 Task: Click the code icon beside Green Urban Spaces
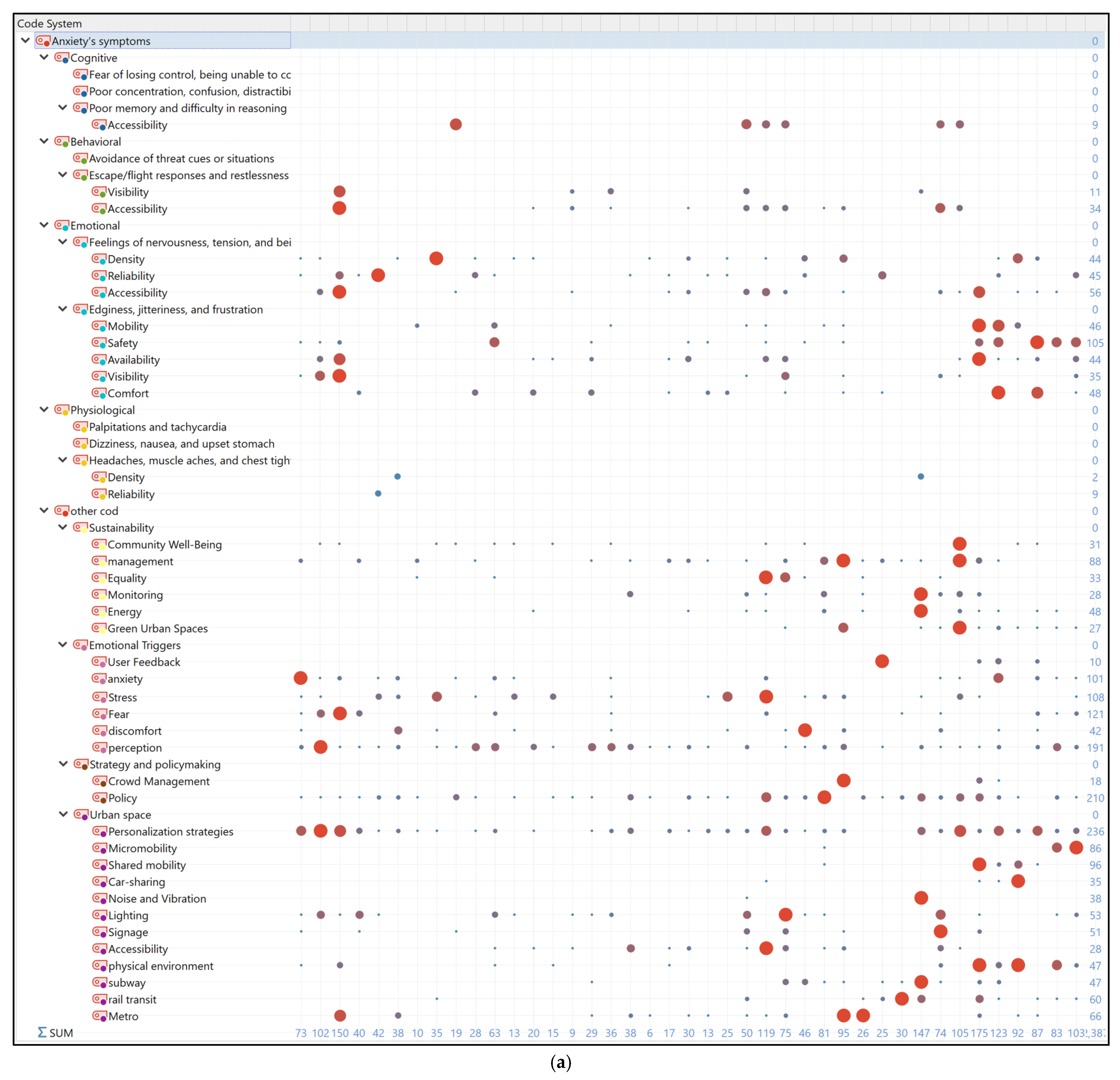click(x=99, y=628)
